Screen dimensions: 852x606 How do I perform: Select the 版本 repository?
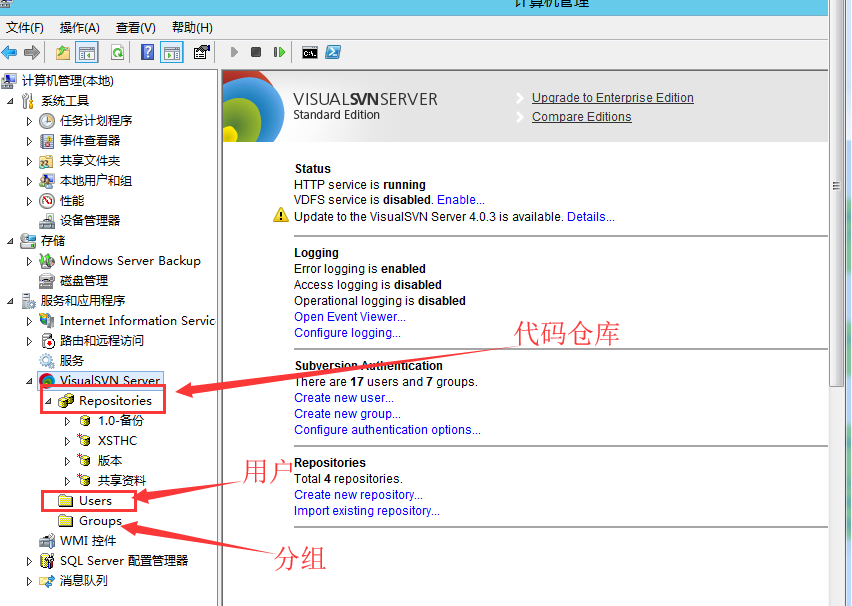point(110,461)
